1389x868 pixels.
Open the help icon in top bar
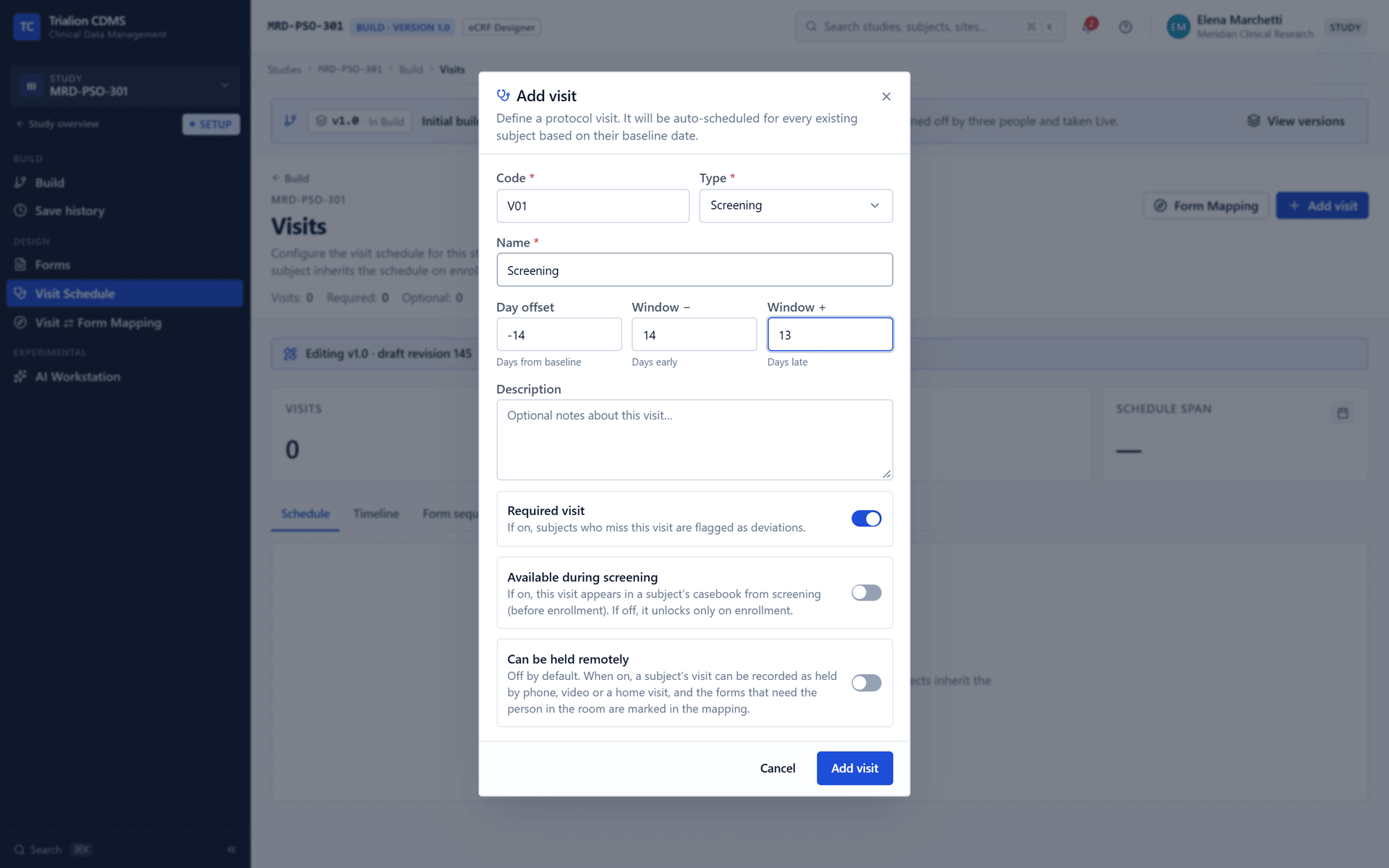tap(1126, 27)
